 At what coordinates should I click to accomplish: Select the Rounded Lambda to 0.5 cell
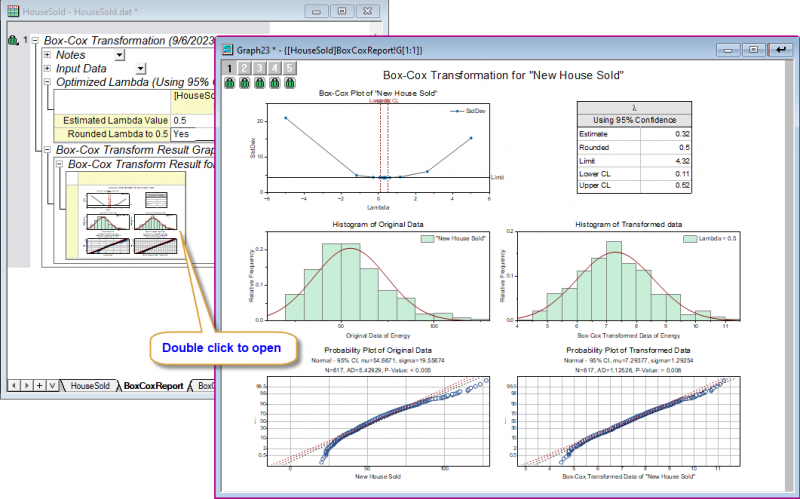click(x=112, y=134)
